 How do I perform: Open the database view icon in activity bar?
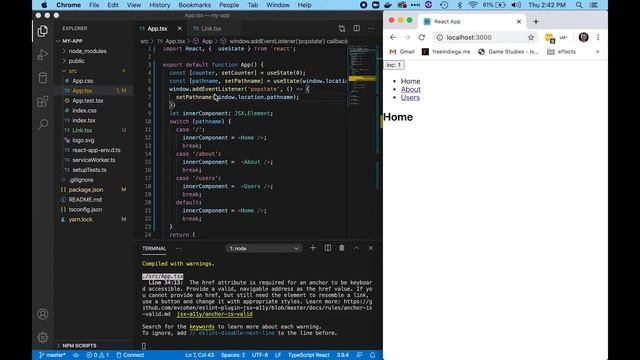tap(42, 78)
